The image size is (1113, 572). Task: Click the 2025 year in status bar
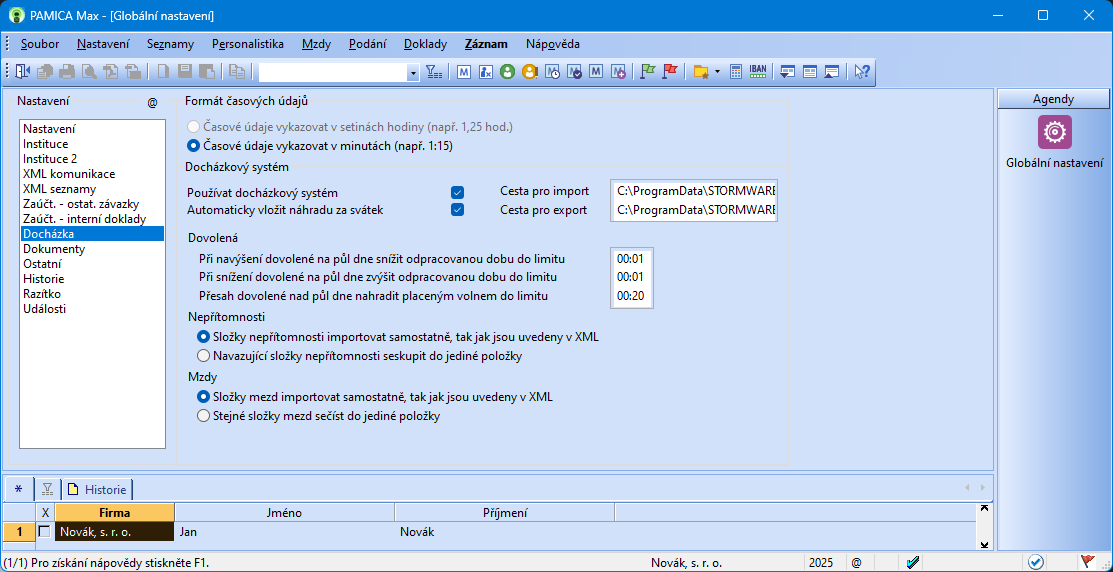(821, 563)
